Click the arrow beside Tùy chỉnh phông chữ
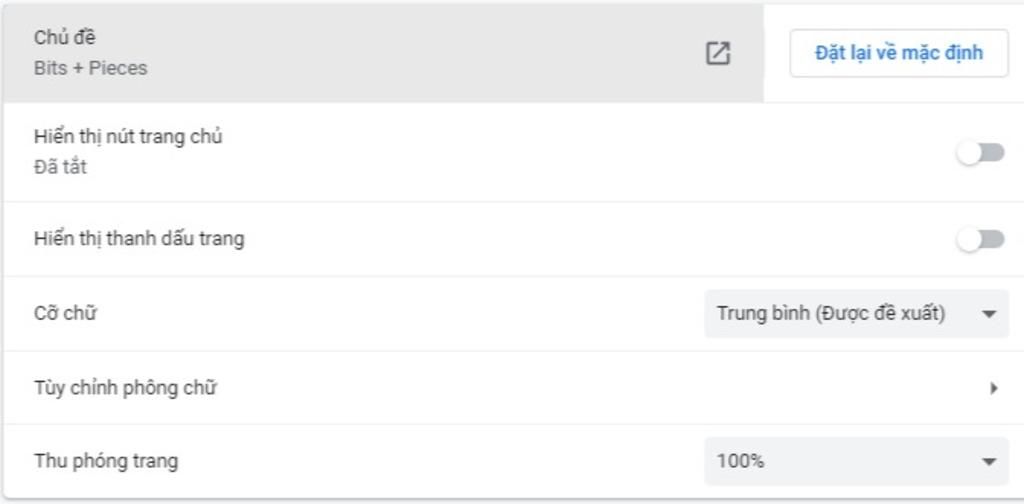 tap(993, 388)
